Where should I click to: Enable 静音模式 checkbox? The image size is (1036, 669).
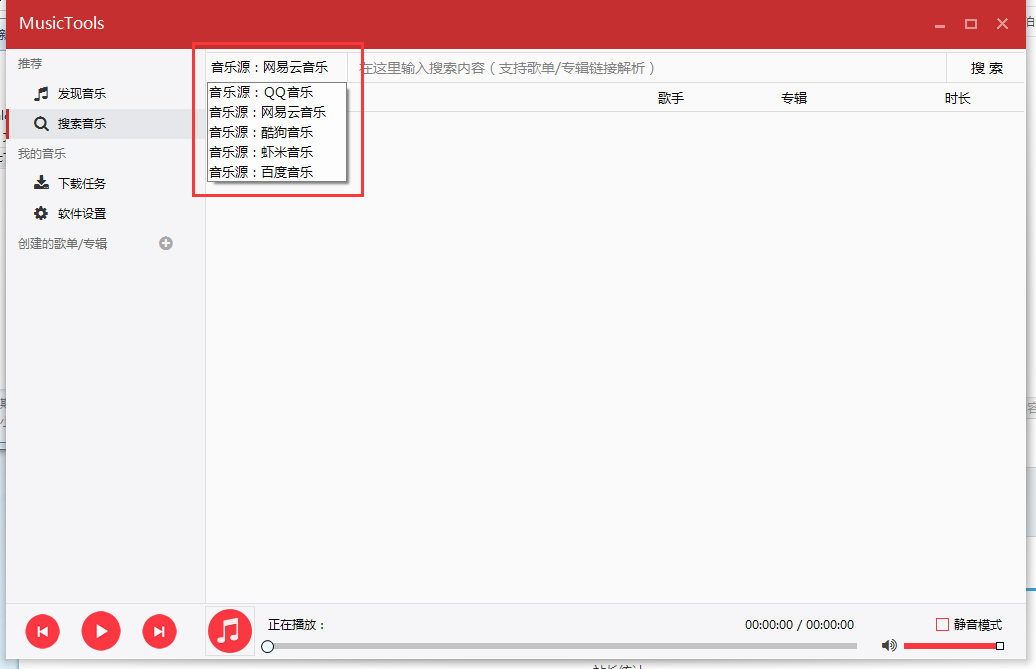coord(942,624)
